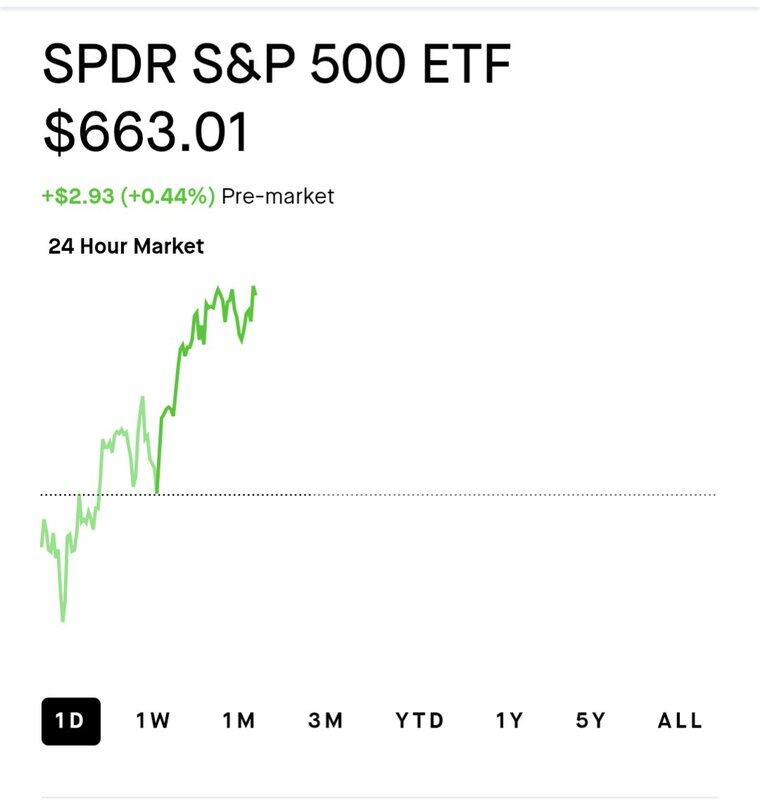
Task: Click the latest endpoint of the price line
Action: pos(256,291)
